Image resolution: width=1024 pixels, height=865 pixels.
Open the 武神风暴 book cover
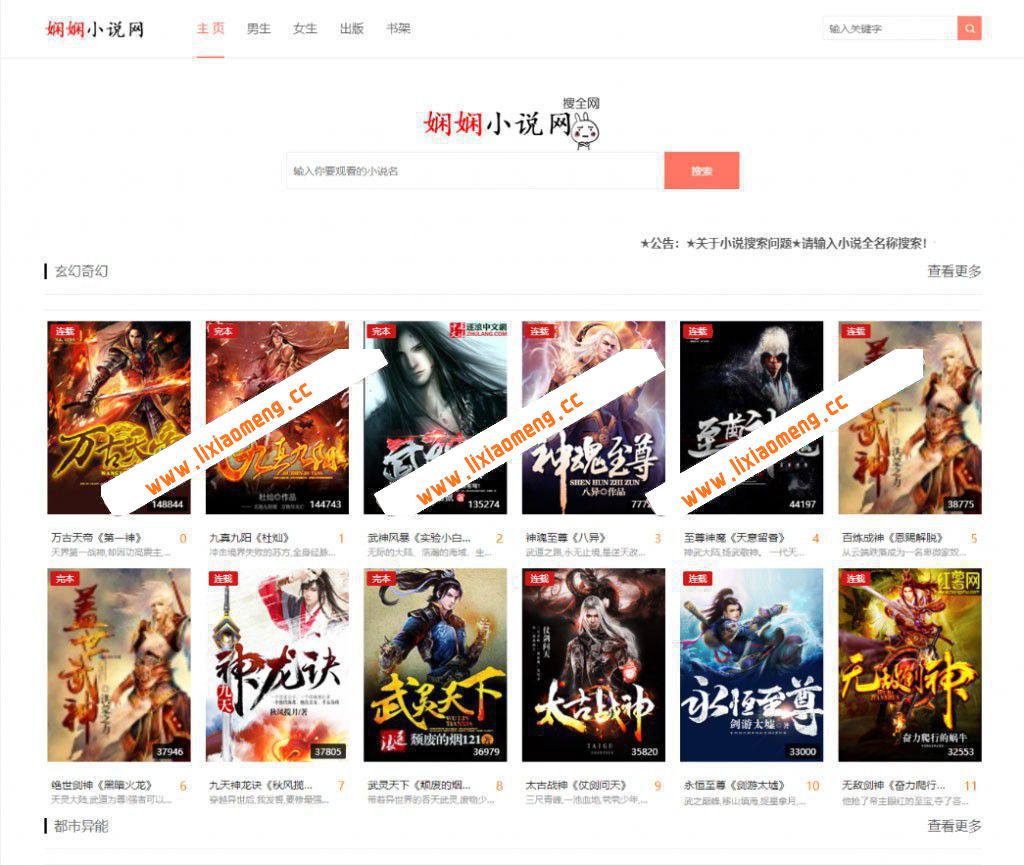pyautogui.click(x=435, y=417)
